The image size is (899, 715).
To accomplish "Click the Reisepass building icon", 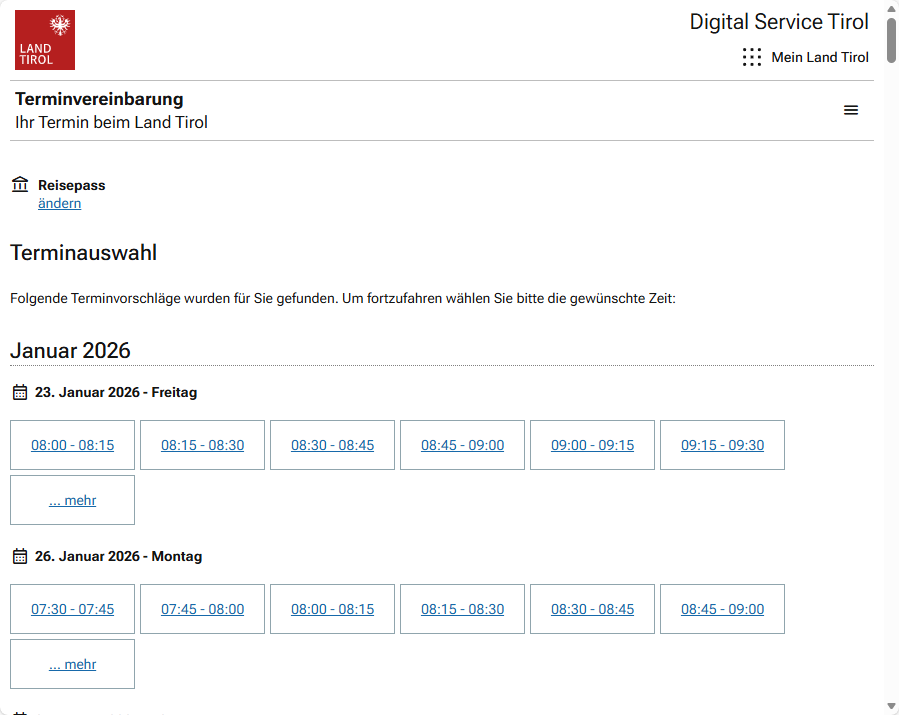I will (x=20, y=185).
